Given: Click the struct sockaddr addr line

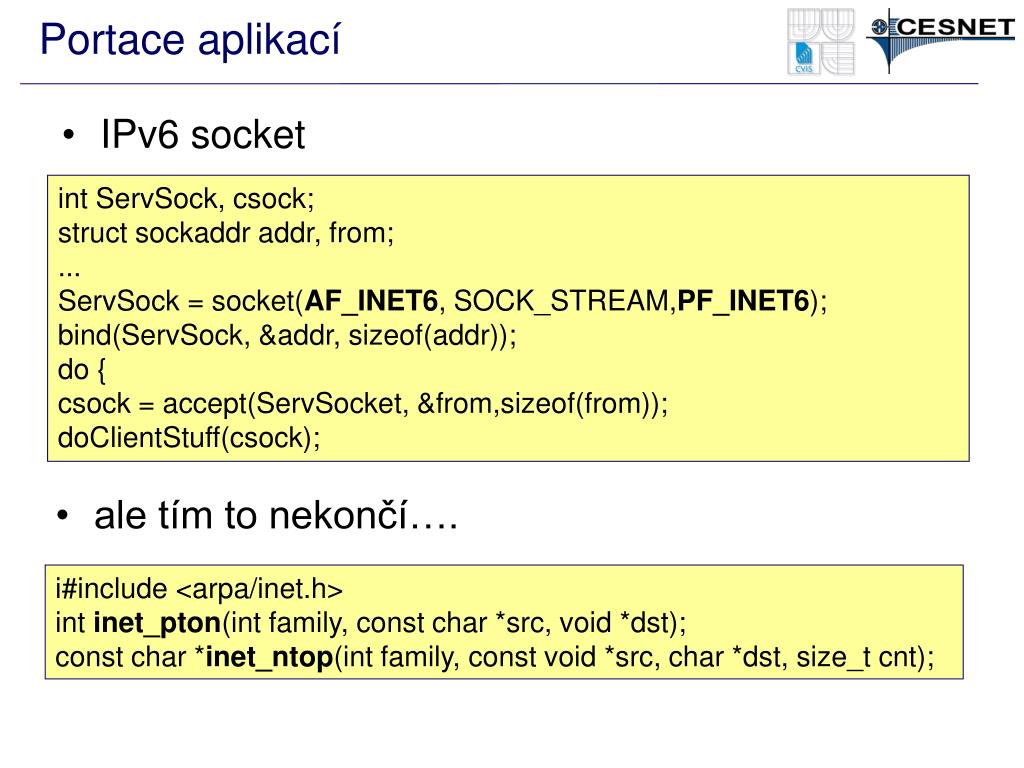Looking at the screenshot, I should click(226, 233).
